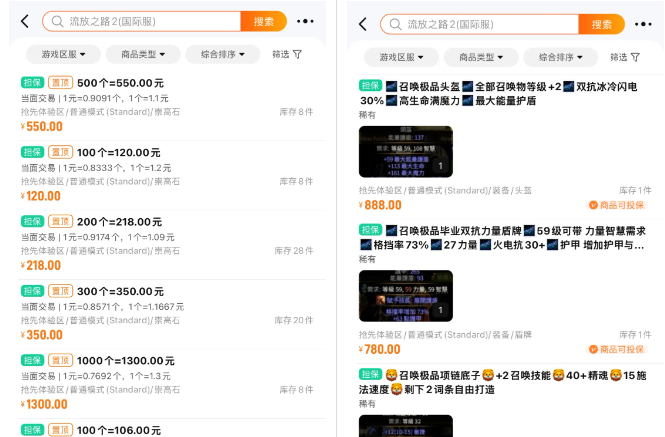Select the ¥1300.00 price
Viewport: 665px width, 437px height.
(x=44, y=404)
